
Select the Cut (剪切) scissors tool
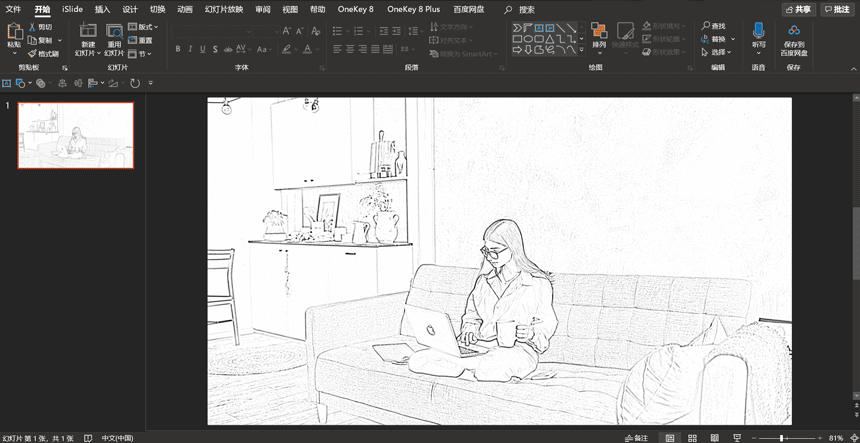(x=40, y=27)
